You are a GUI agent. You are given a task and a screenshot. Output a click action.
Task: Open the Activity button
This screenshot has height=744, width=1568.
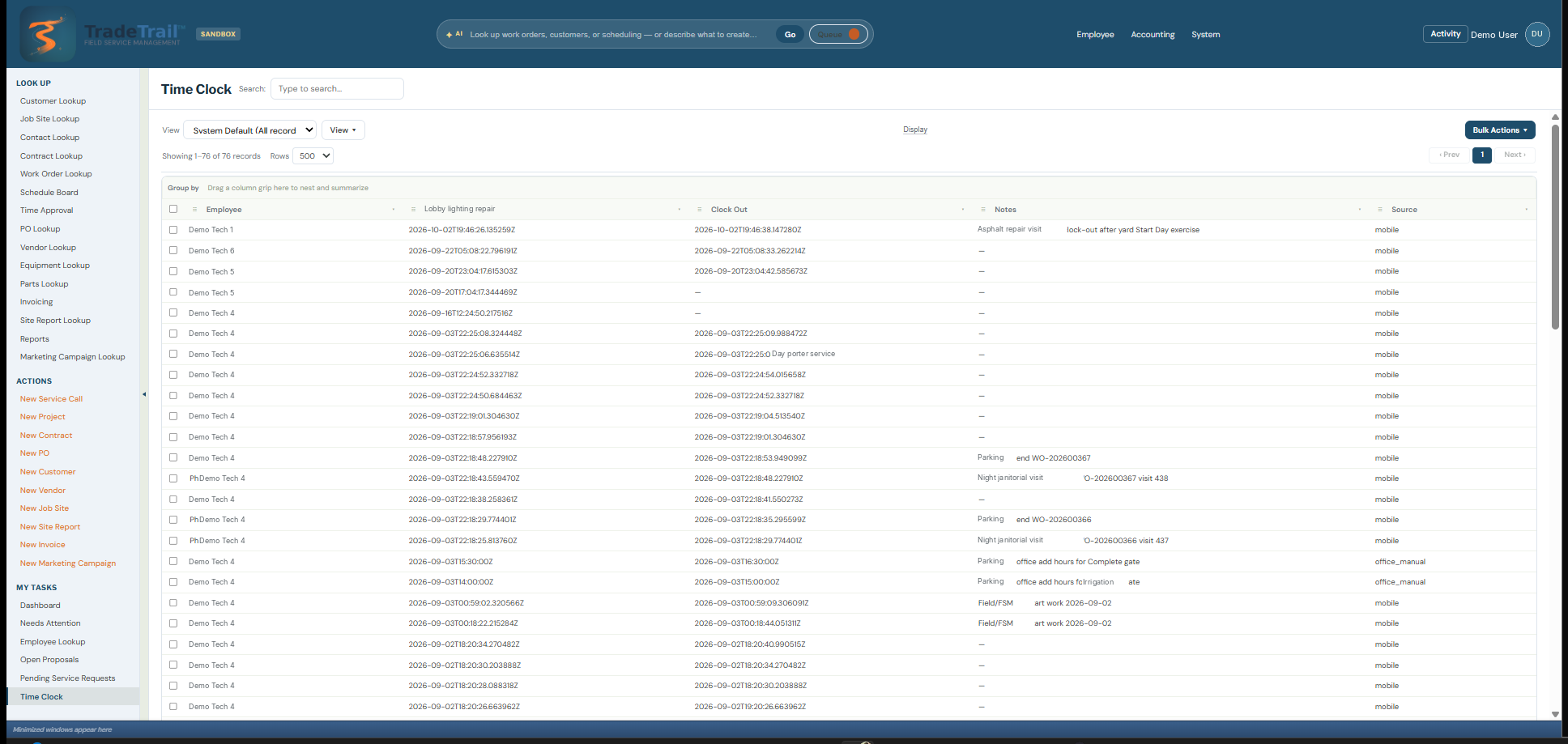click(1446, 34)
